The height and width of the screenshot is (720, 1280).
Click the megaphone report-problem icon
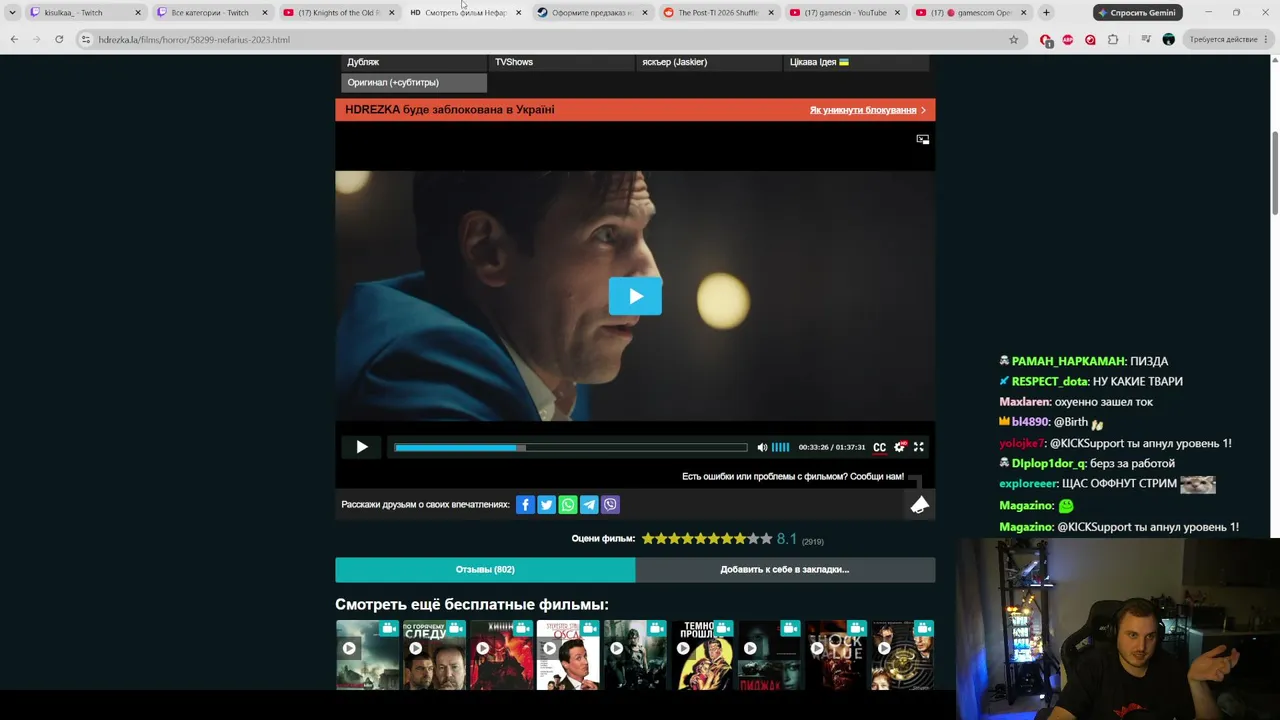point(920,505)
